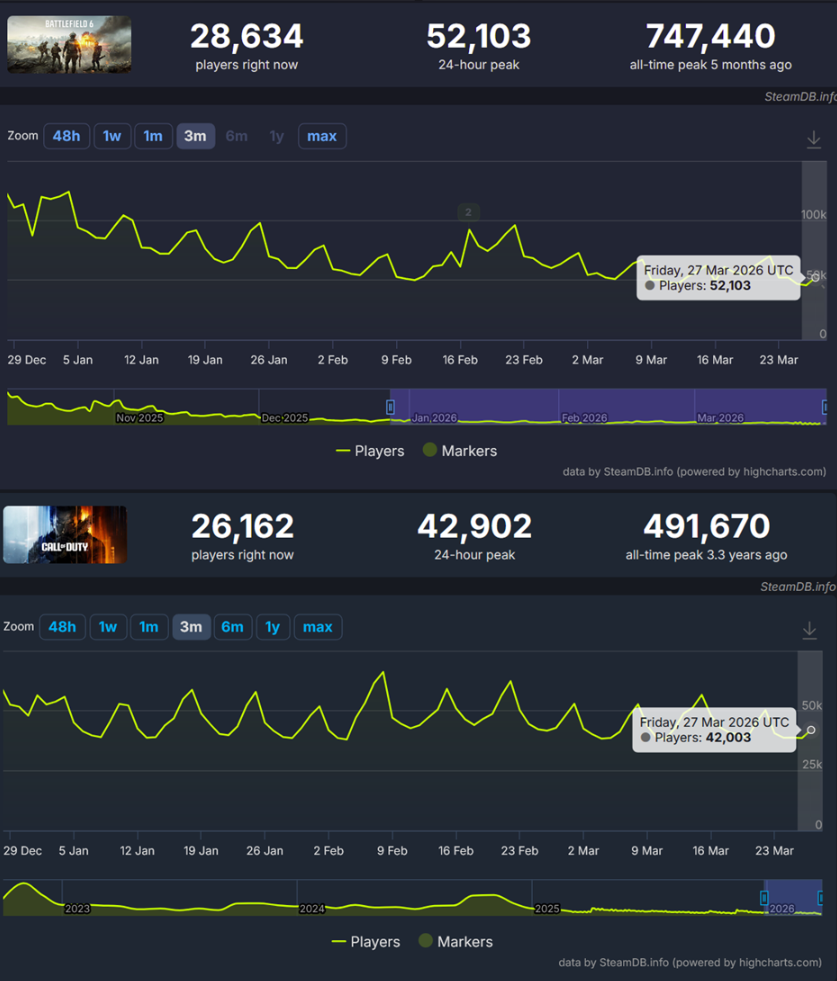This screenshot has height=981, width=837.
Task: Select 1y zoom on Call of Duty chart
Action: pos(273,627)
